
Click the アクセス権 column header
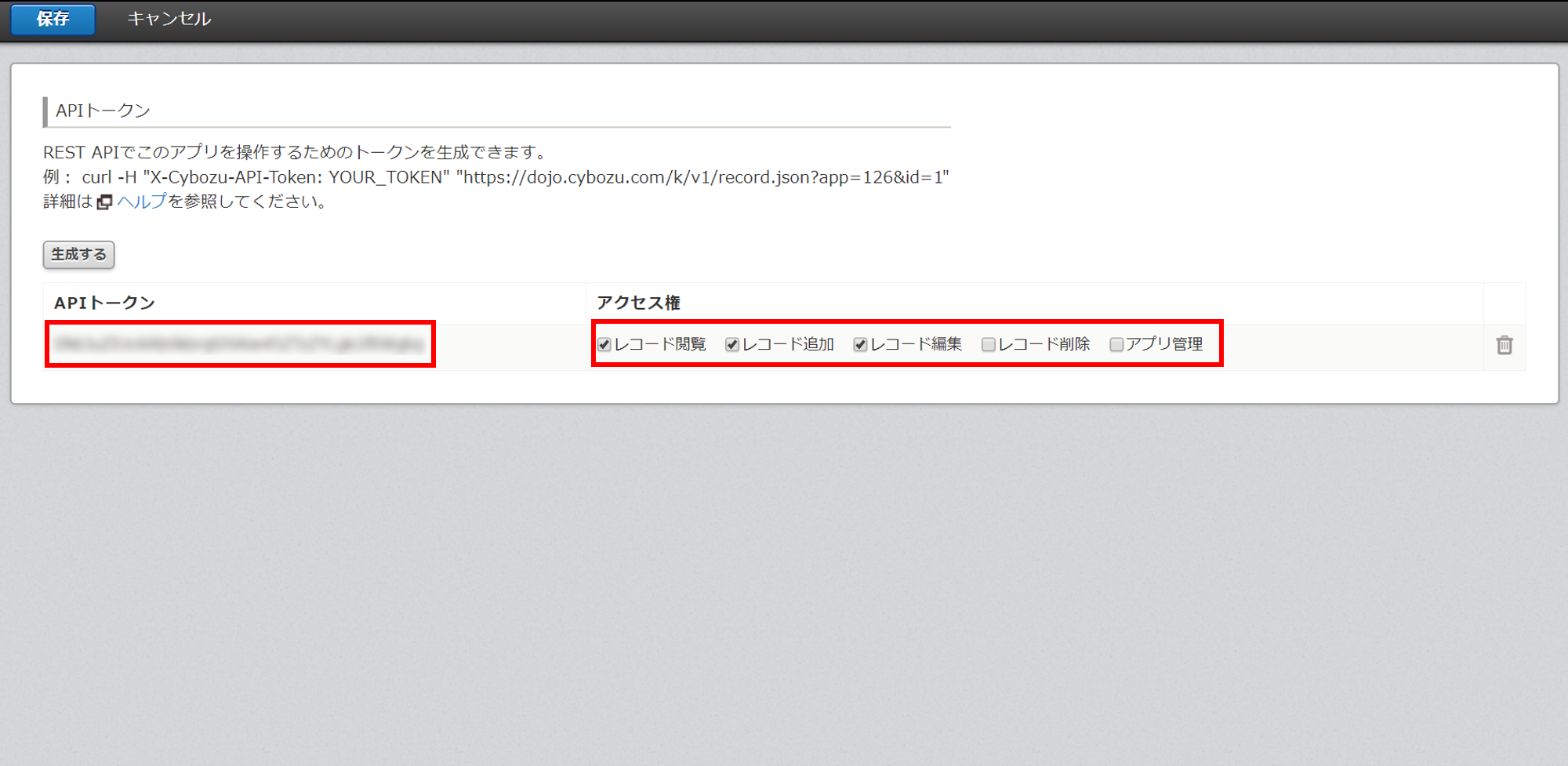638,303
